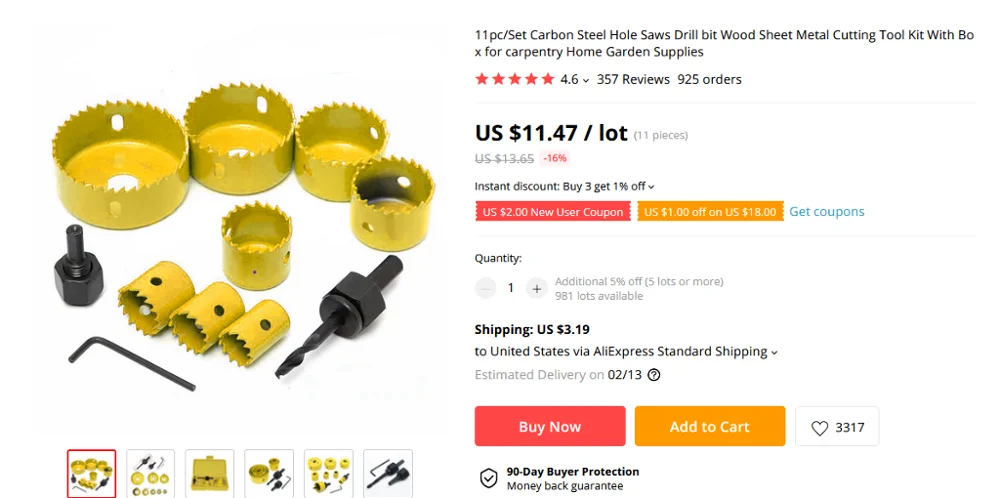
Task: Expand the 4.6 rating breakdown chevron
Action: pyautogui.click(x=586, y=81)
